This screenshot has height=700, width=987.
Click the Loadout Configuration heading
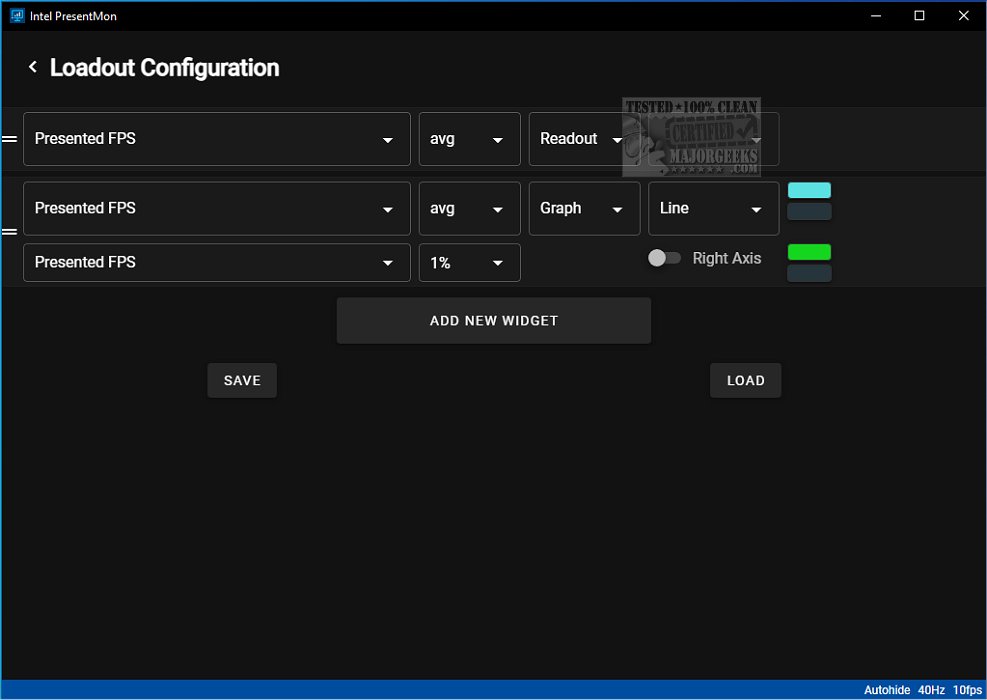pyautogui.click(x=164, y=67)
